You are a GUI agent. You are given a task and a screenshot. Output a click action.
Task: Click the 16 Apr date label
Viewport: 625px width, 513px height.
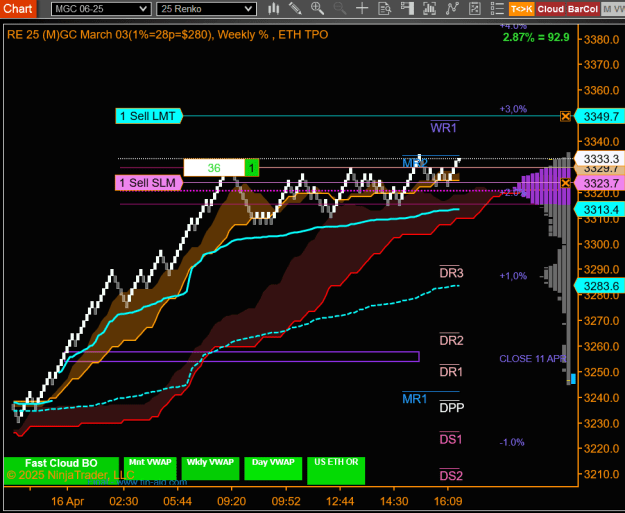pos(67,501)
